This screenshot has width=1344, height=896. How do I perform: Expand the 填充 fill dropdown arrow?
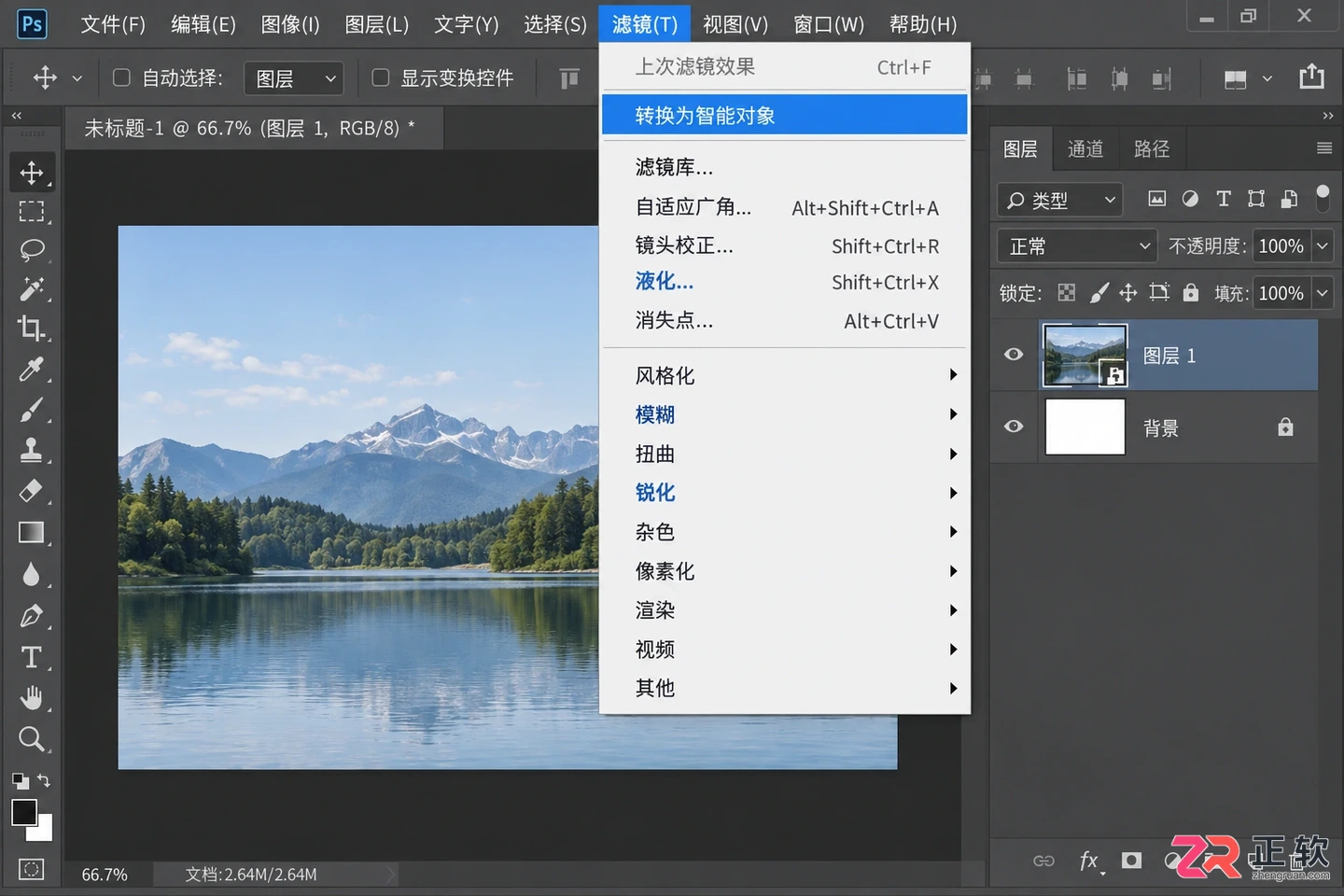click(x=1323, y=293)
